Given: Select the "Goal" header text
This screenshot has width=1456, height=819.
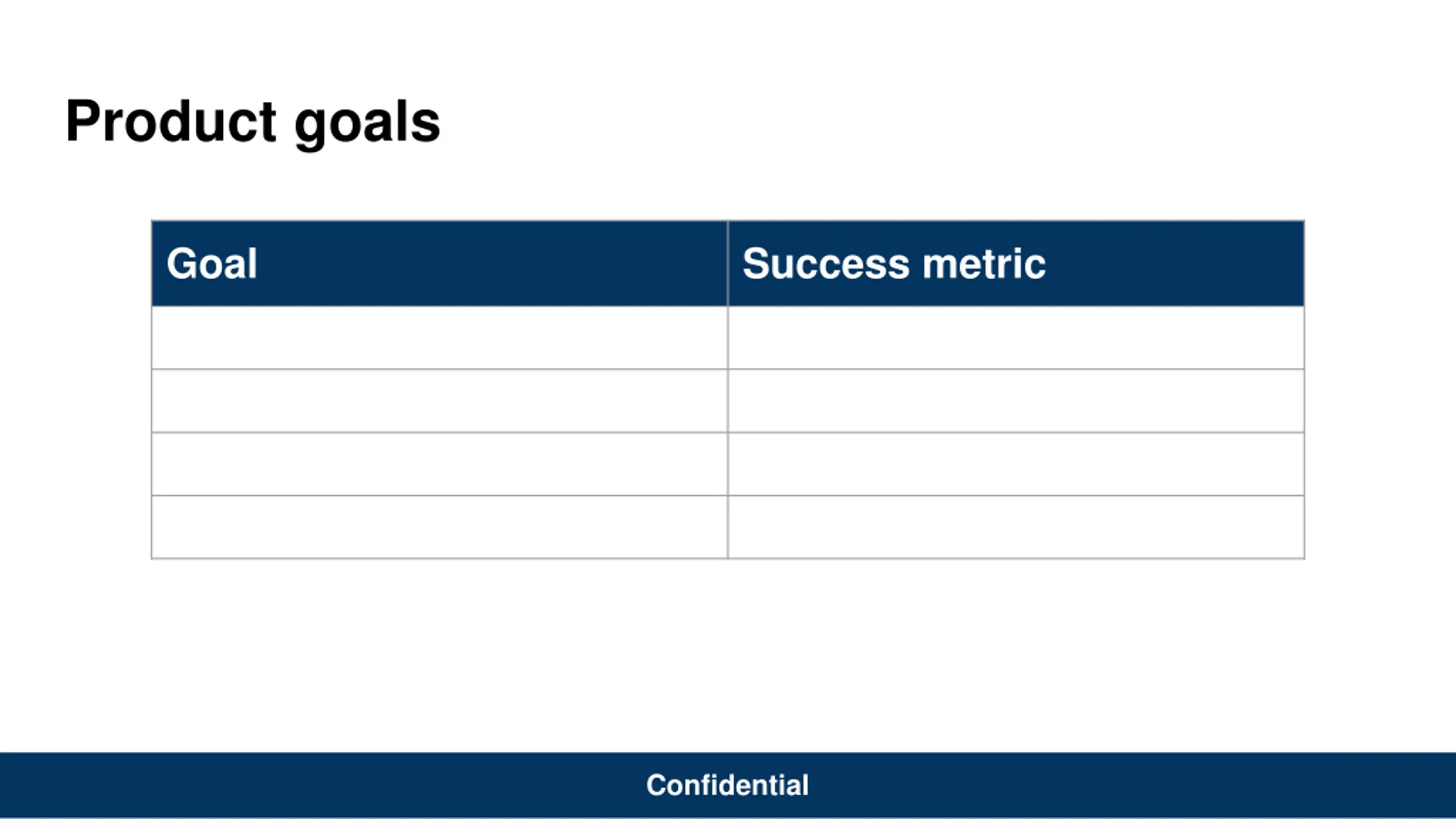Looking at the screenshot, I should click(x=212, y=264).
